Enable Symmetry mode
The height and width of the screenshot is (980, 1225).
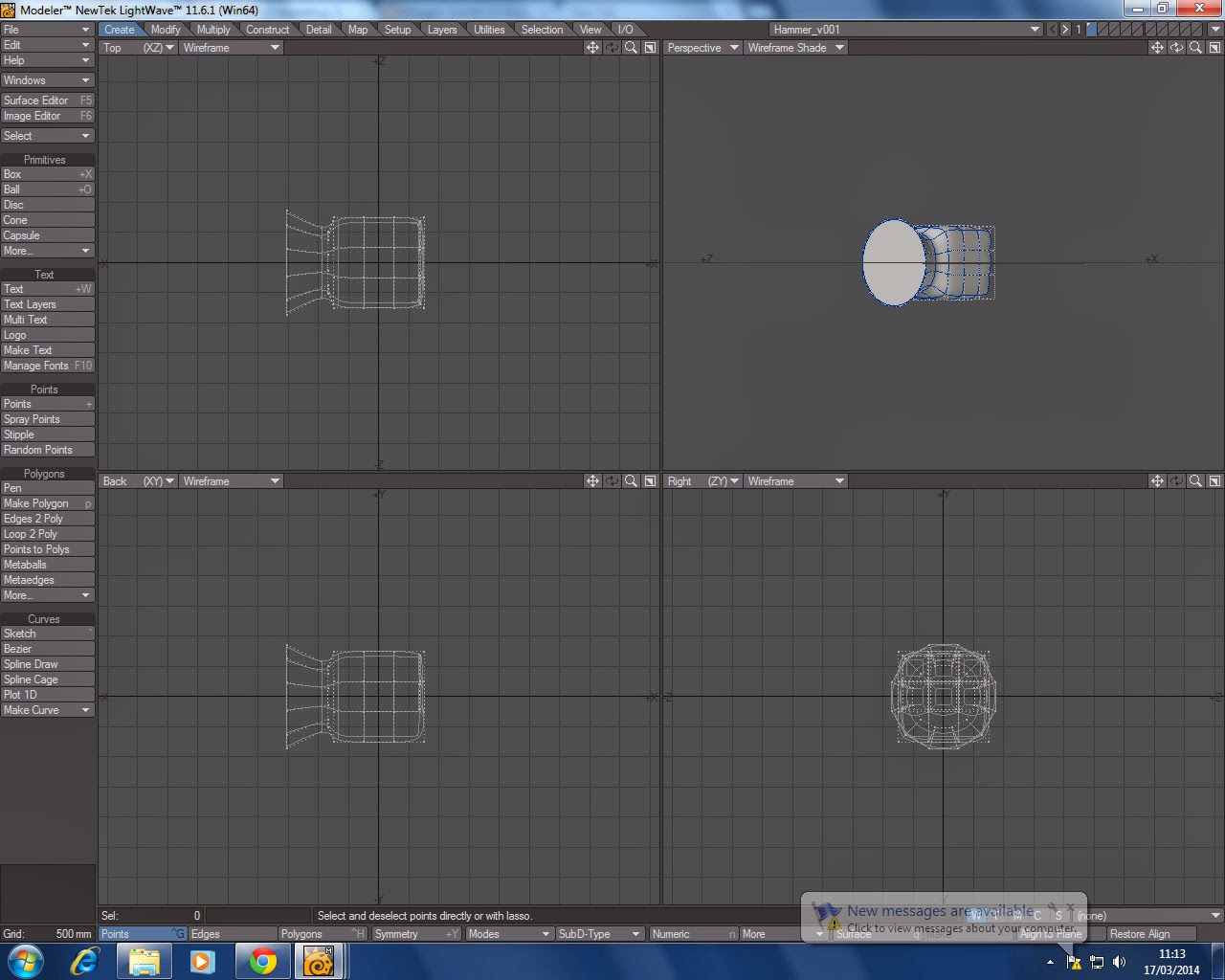coord(416,933)
